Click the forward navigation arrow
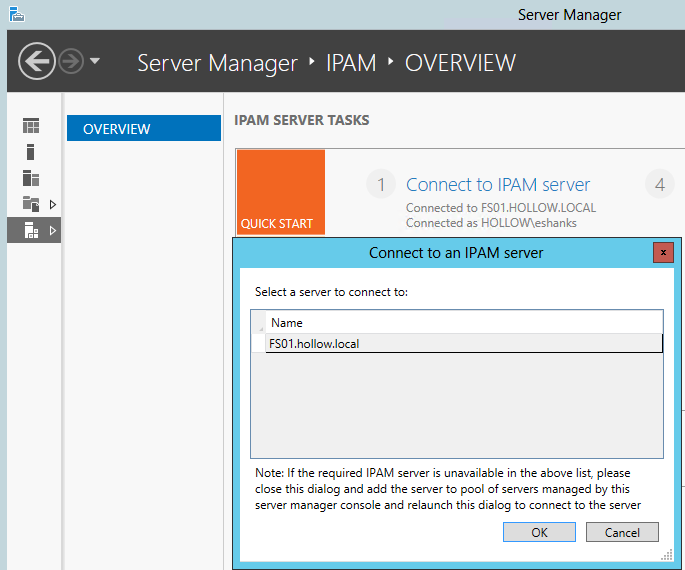The width and height of the screenshot is (685, 570). point(72,62)
